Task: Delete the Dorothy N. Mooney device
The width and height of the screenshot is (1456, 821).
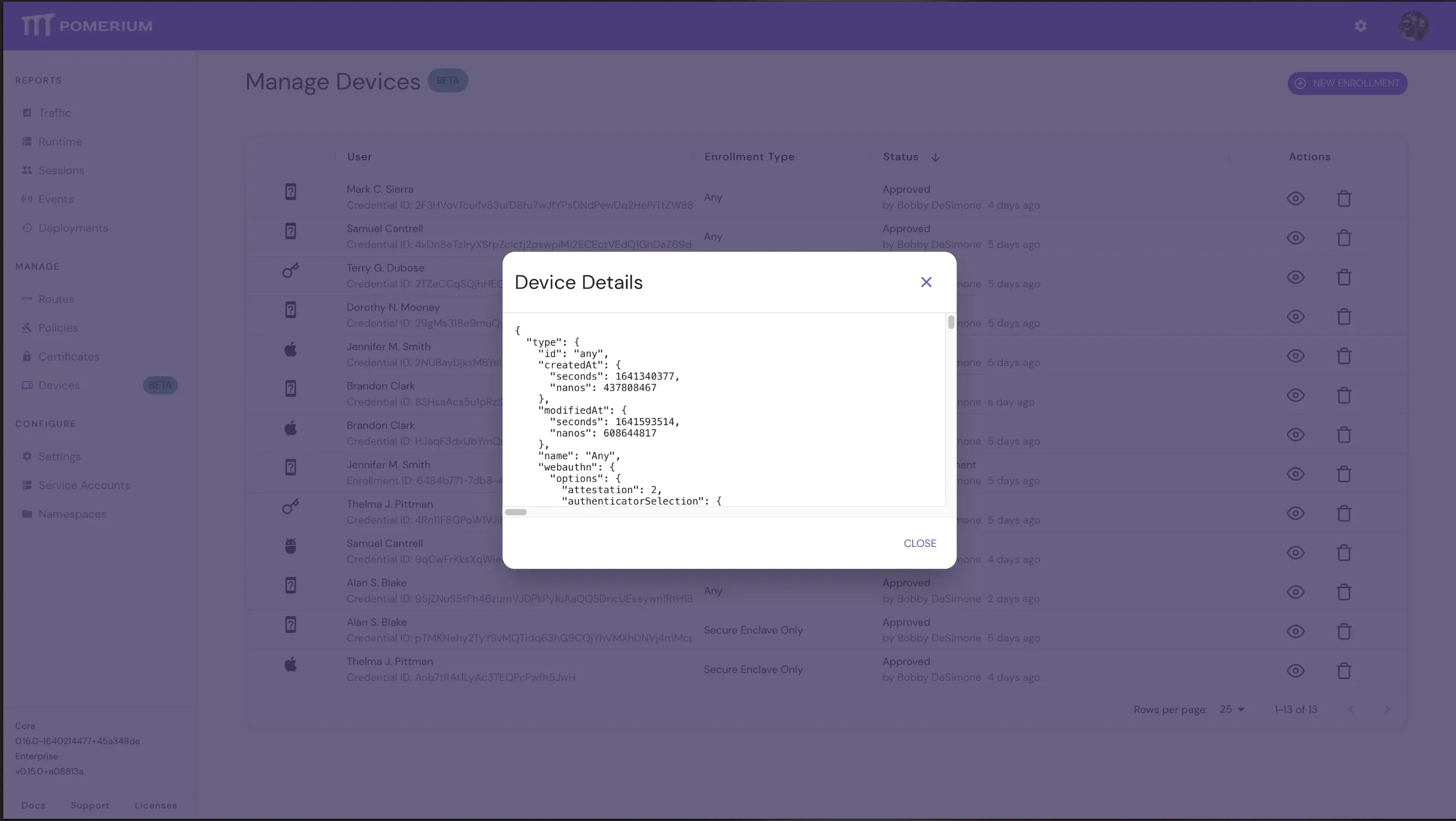Action: (x=1343, y=316)
